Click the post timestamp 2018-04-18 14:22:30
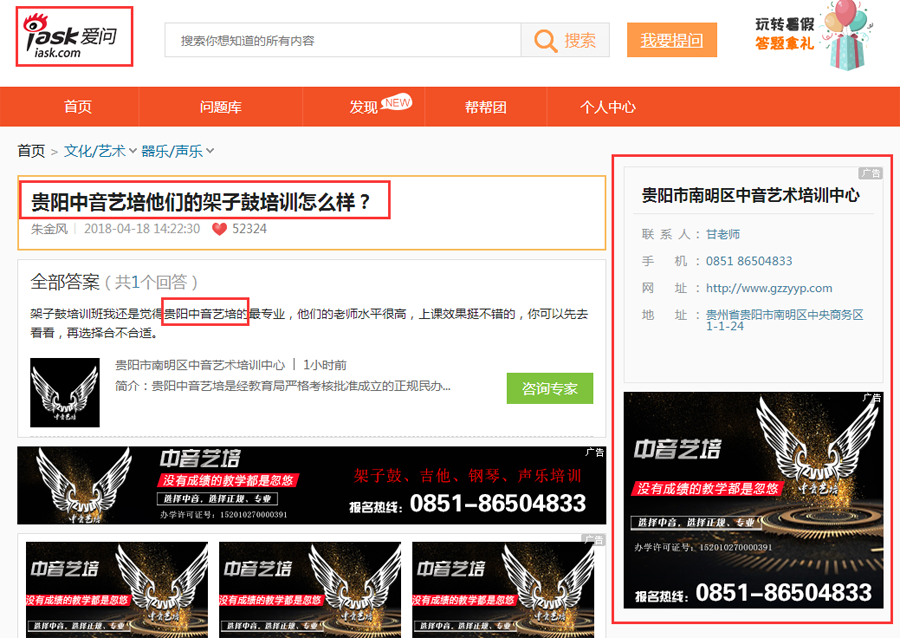Image resolution: width=900 pixels, height=638 pixels. point(142,229)
